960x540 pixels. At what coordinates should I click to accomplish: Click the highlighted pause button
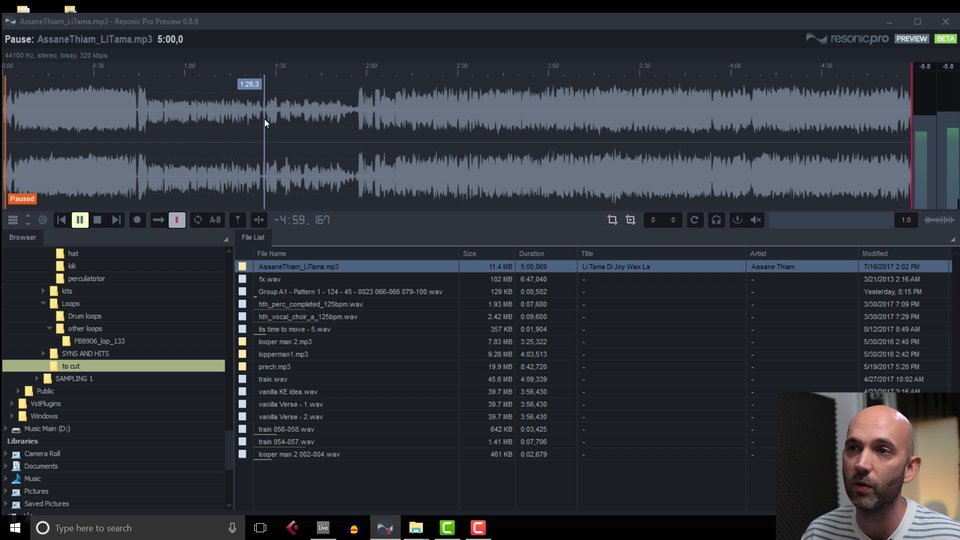80,220
